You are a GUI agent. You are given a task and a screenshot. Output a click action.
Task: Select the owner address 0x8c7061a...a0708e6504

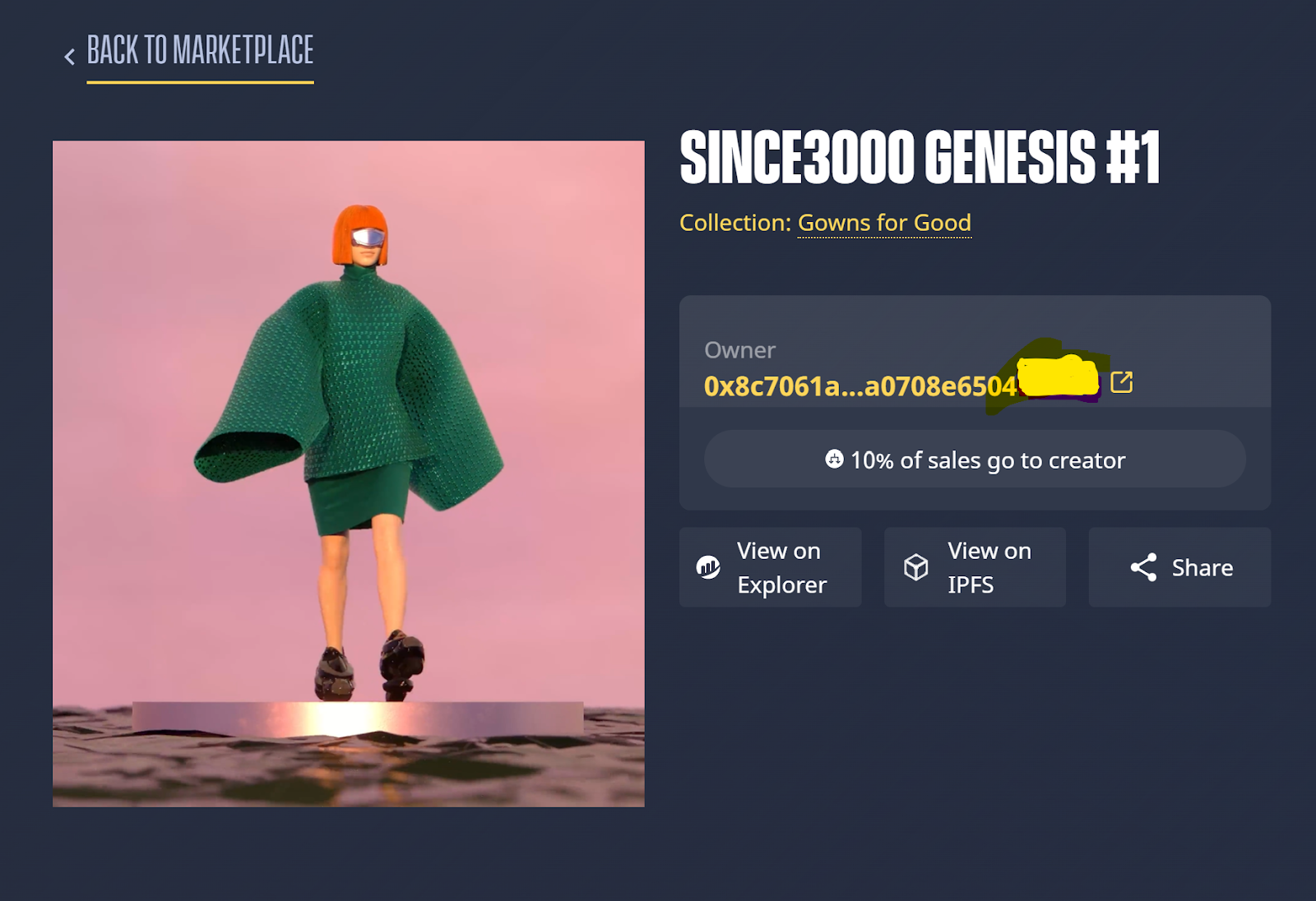coord(860,386)
